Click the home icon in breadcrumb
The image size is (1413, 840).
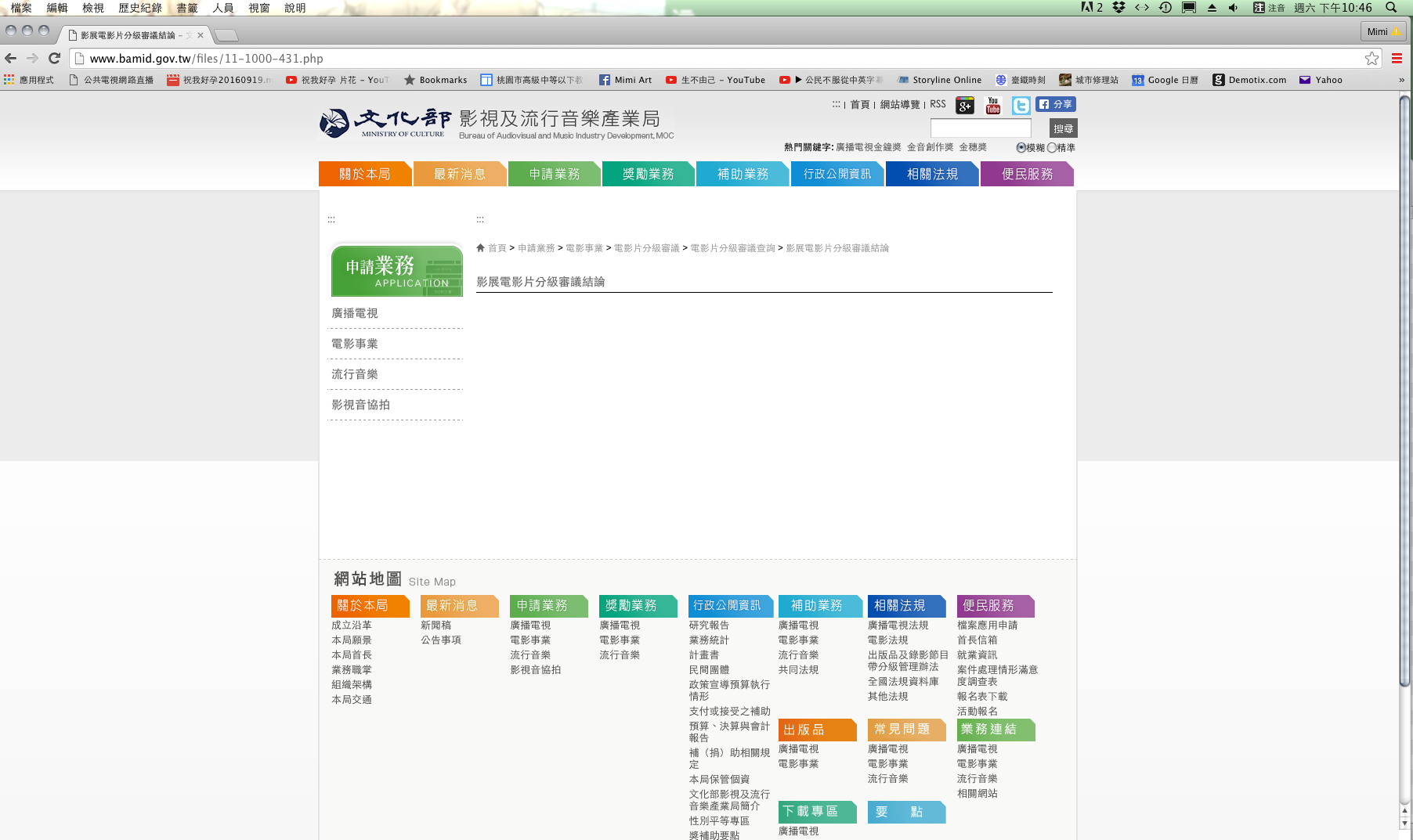tap(481, 248)
